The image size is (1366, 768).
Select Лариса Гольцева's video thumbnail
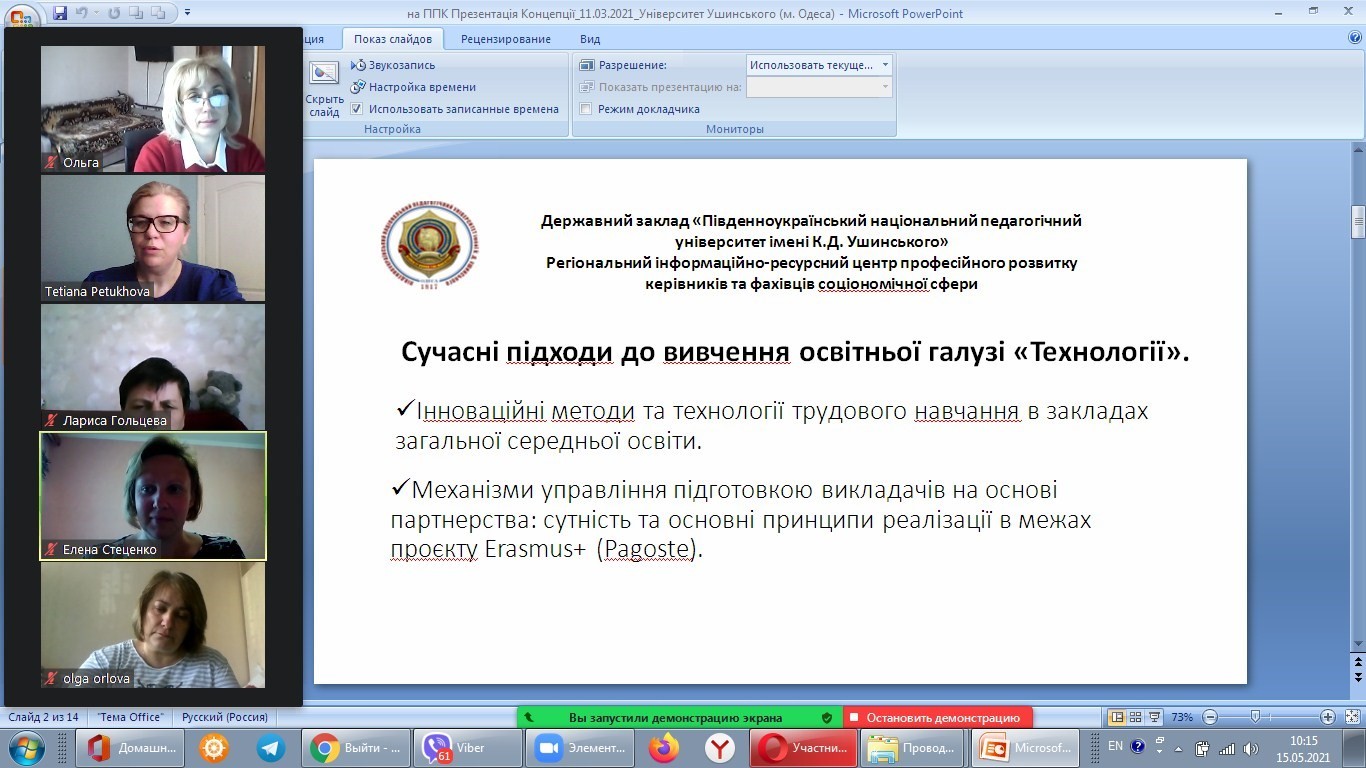pyautogui.click(x=153, y=367)
